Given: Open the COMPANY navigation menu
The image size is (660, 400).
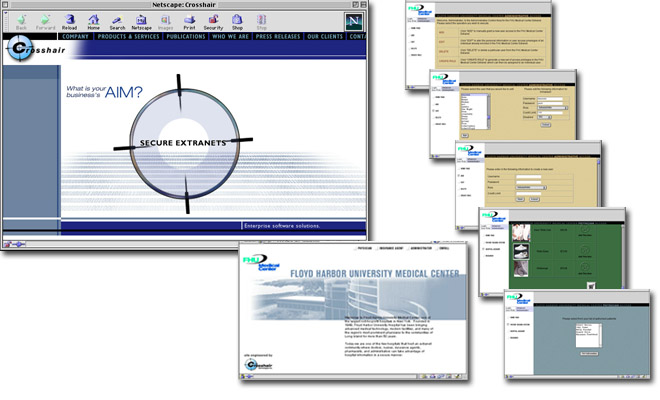Looking at the screenshot, I should 75,37.
